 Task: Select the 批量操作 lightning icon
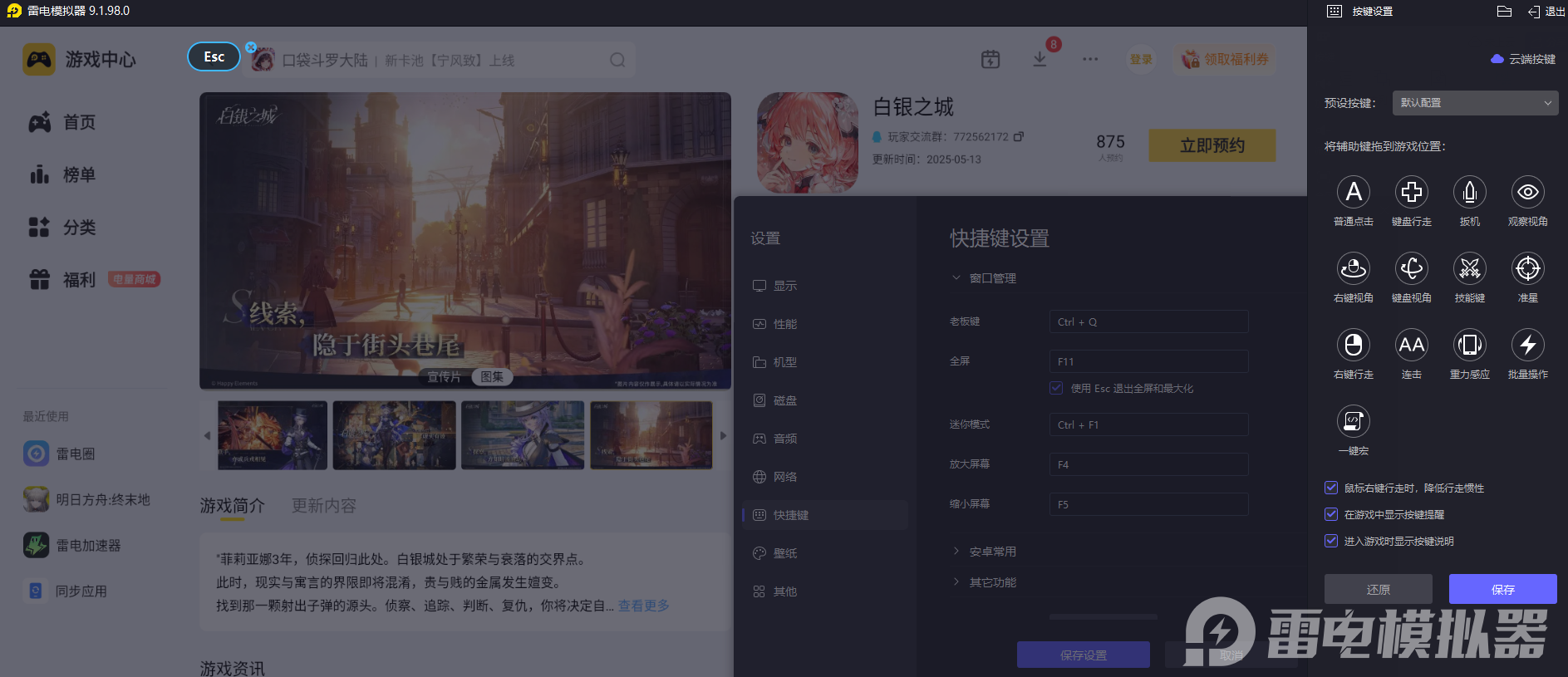pos(1528,345)
